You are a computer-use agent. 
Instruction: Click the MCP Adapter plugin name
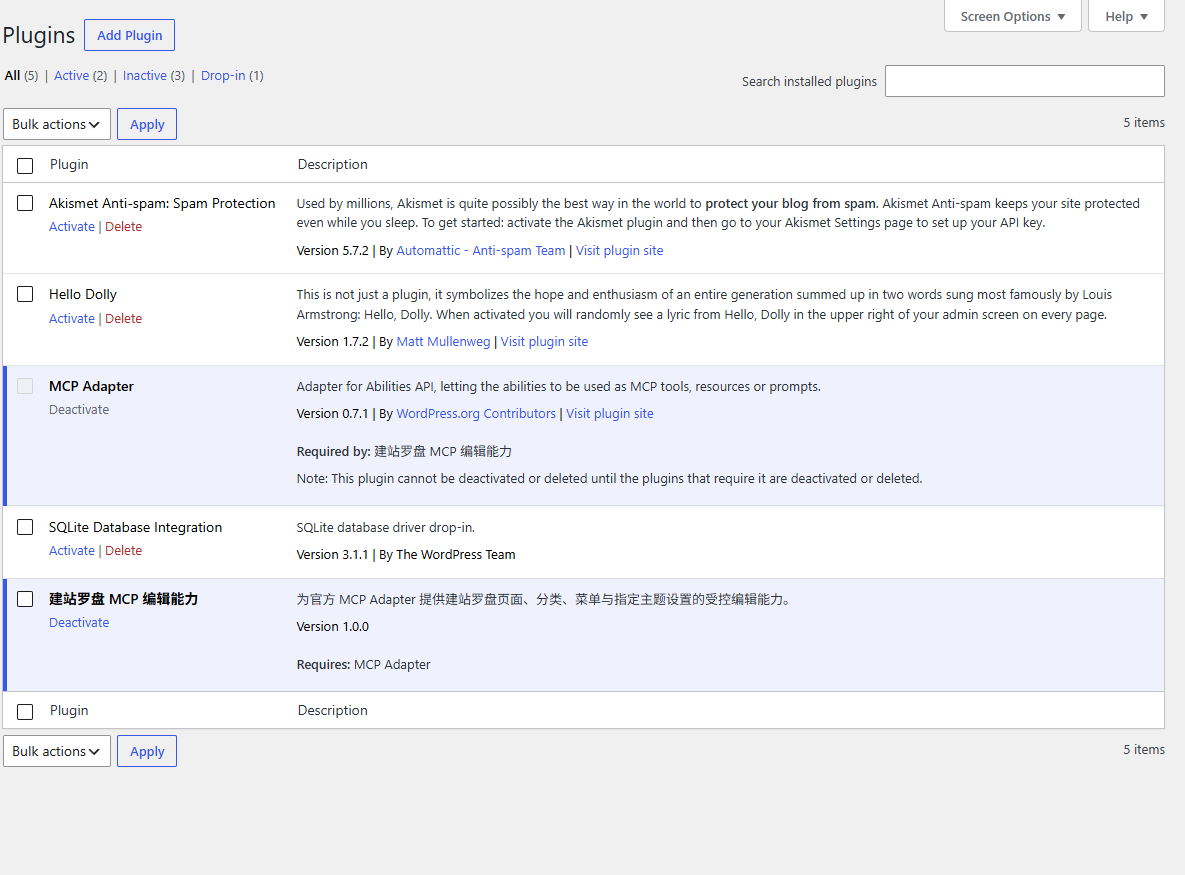point(91,386)
